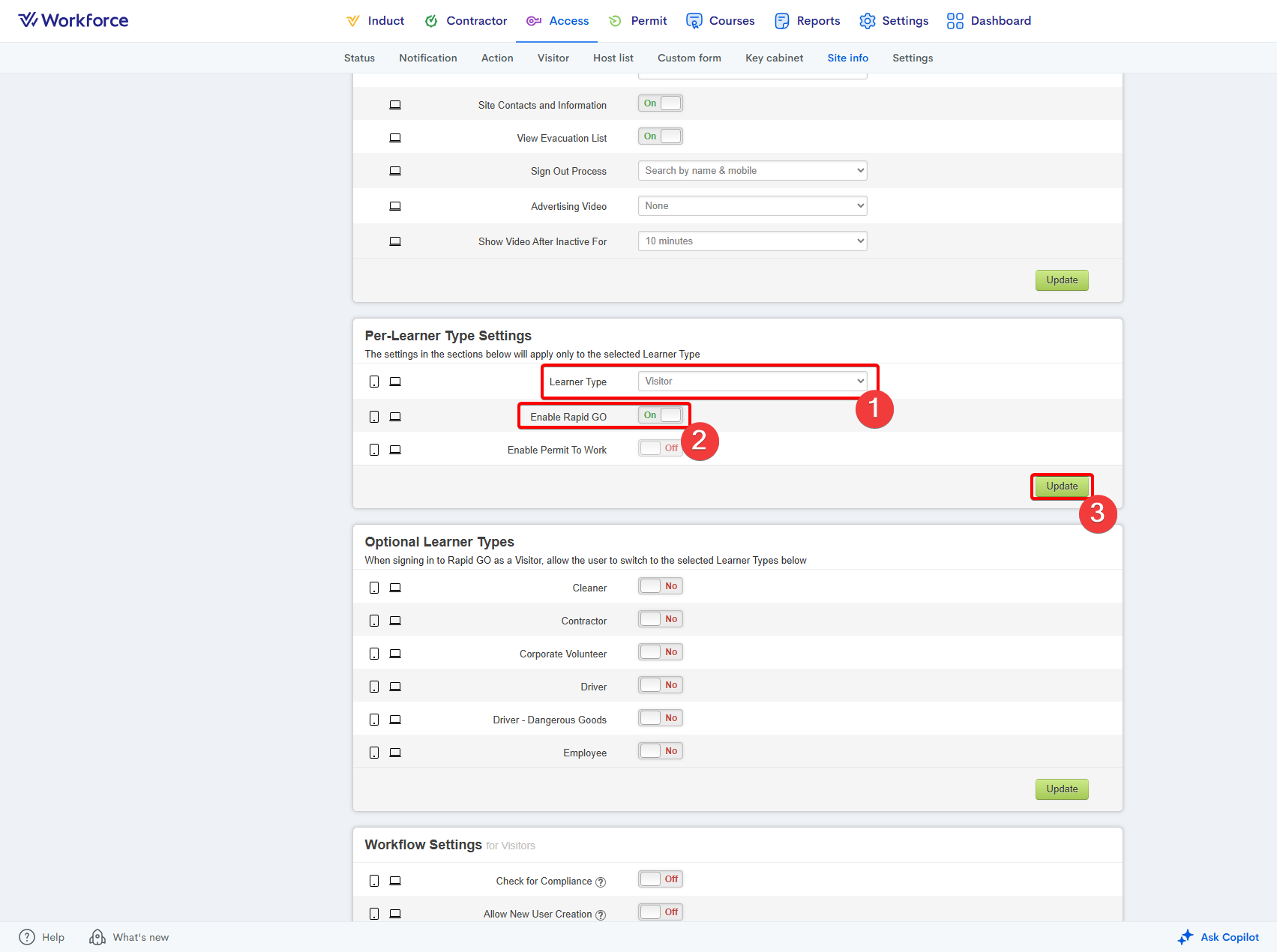Switch to the Key cabinet tab
1277x952 pixels.
[x=774, y=58]
